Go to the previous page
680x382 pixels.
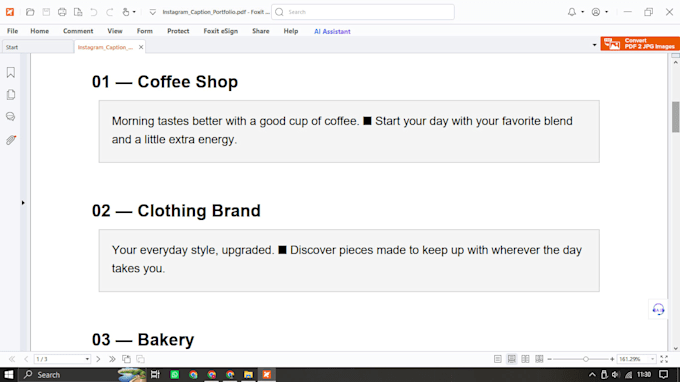pos(26,359)
